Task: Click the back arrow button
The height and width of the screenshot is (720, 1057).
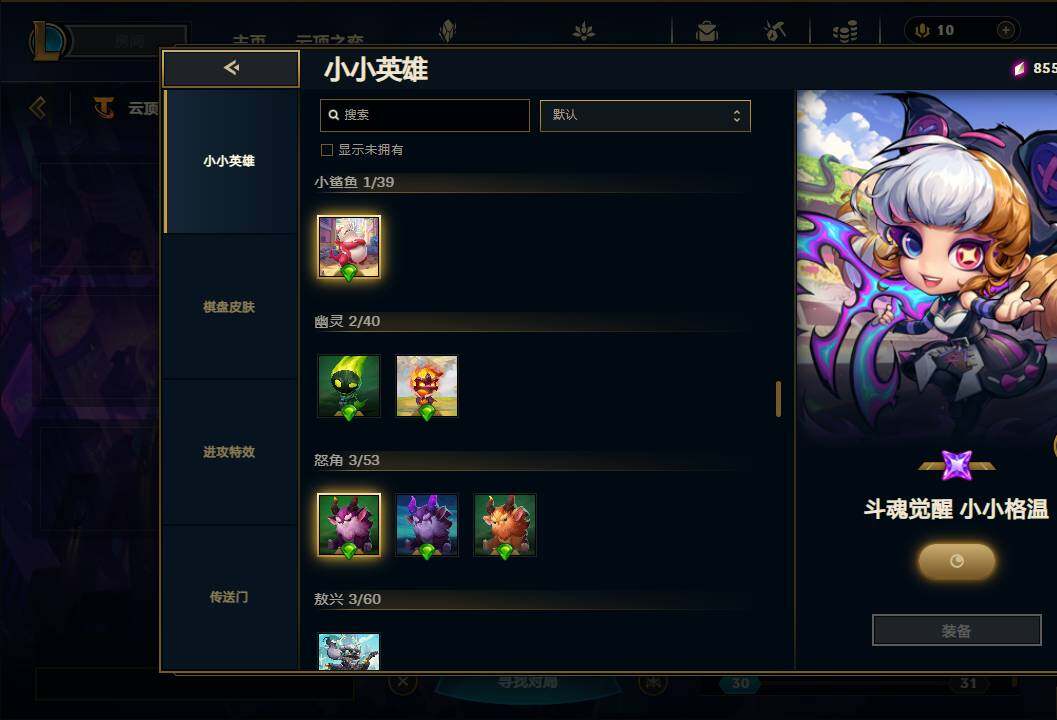Action: 231,68
